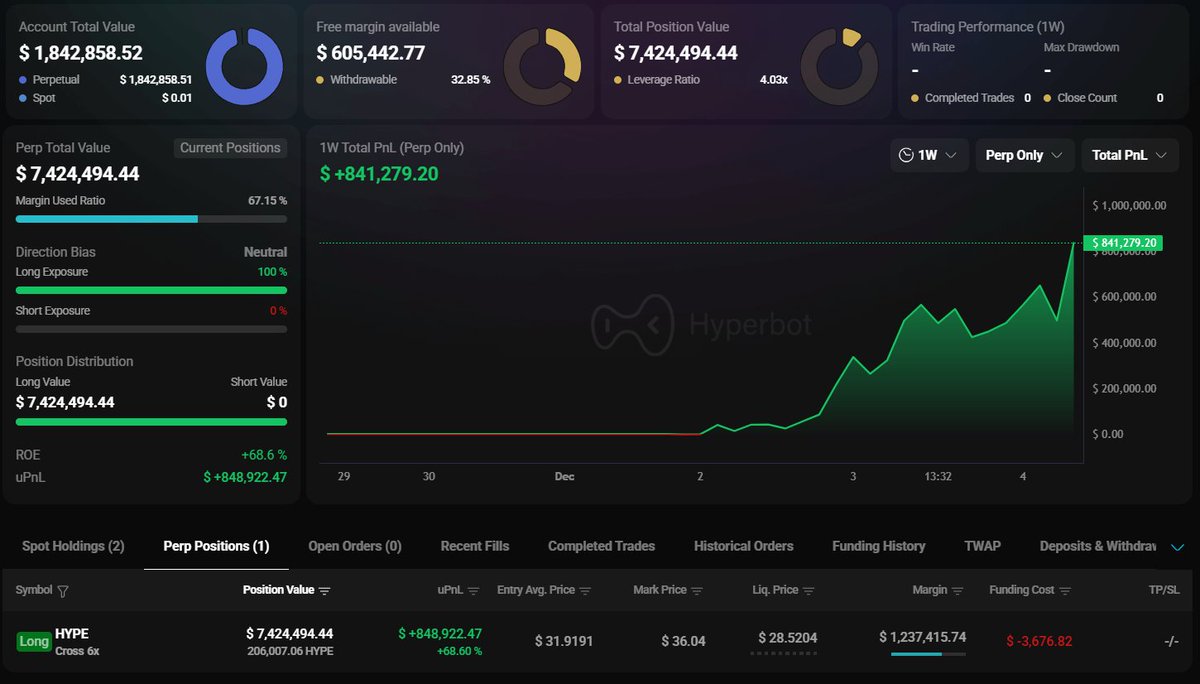Open the Recent Fills tab
The width and height of the screenshot is (1200, 684).
[474, 546]
